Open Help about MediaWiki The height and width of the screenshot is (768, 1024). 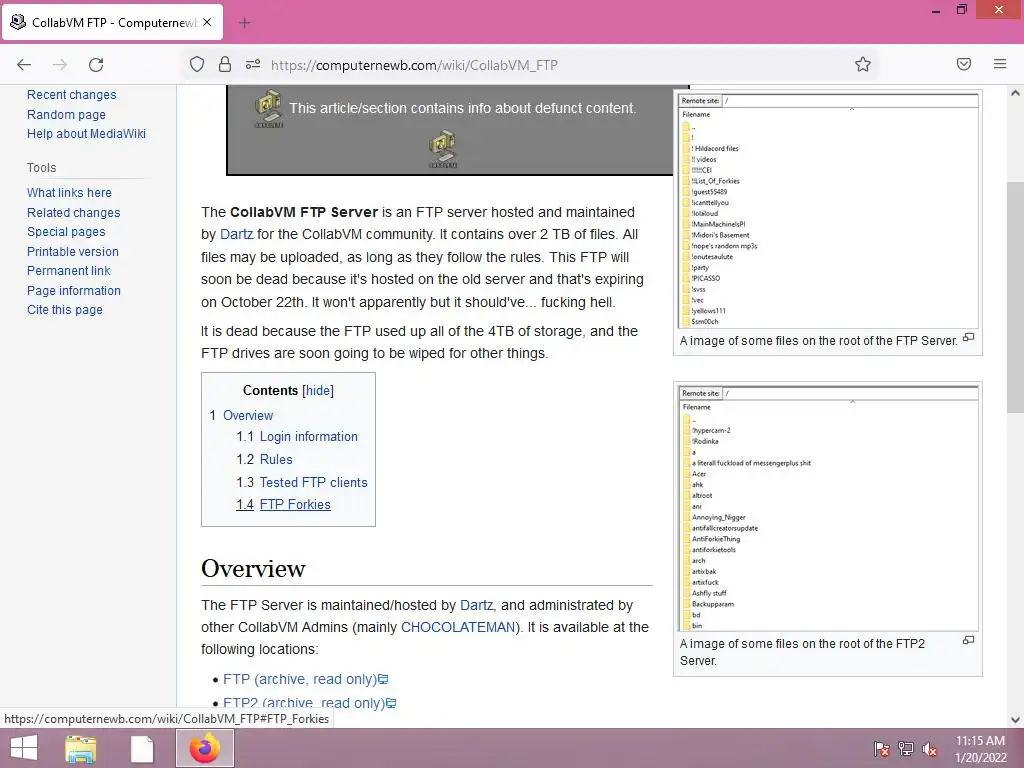click(x=86, y=134)
